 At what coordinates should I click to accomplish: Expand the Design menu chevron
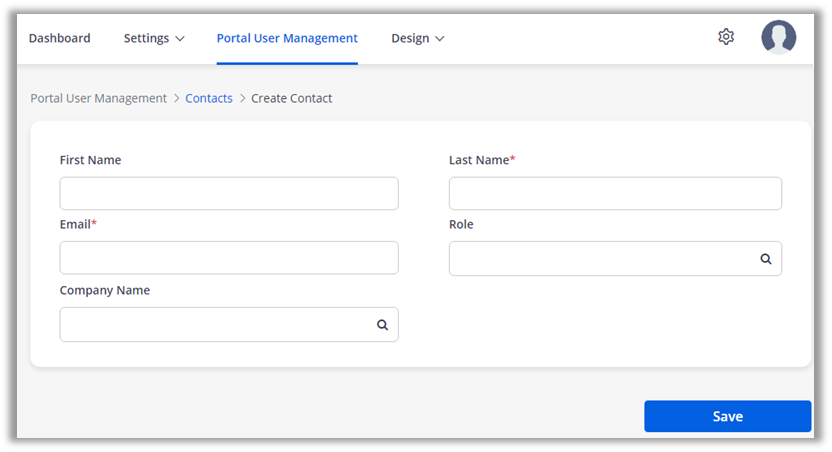click(x=440, y=39)
